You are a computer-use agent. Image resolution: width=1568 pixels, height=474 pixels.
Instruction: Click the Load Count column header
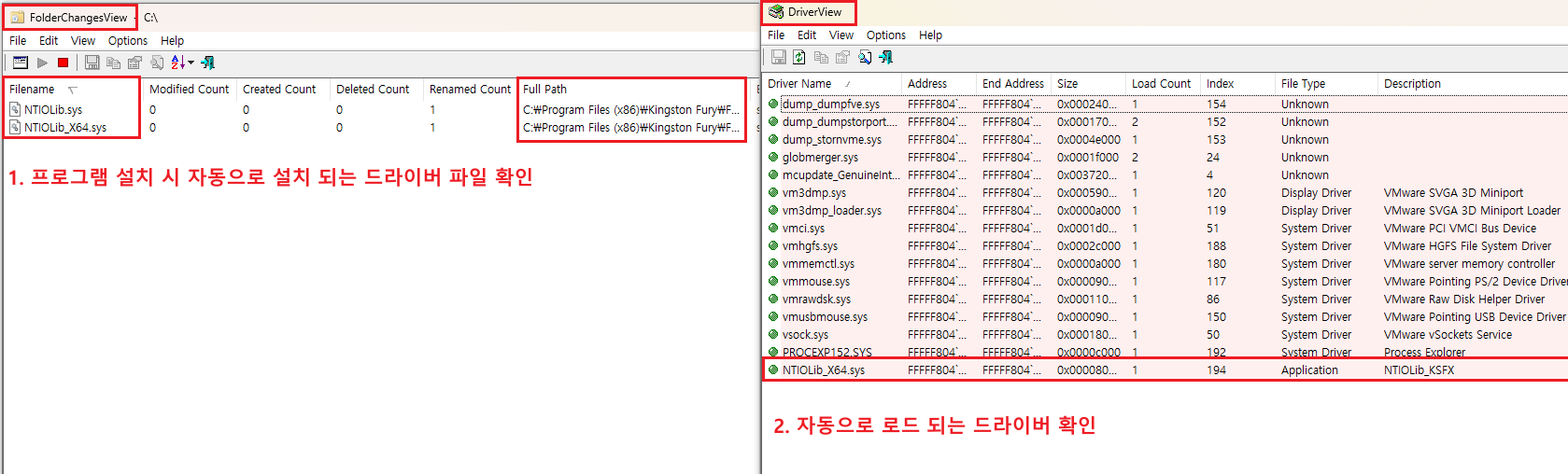coord(1161,84)
